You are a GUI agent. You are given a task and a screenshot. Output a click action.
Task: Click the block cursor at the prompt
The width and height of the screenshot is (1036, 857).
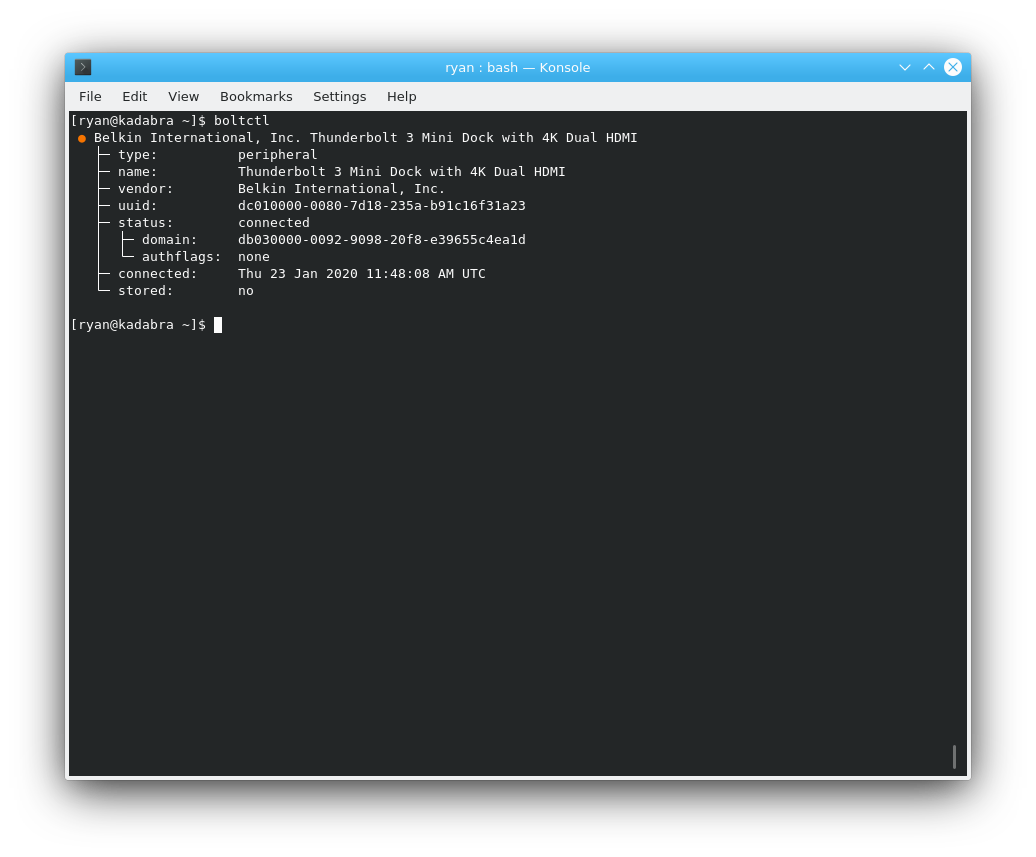tap(218, 325)
